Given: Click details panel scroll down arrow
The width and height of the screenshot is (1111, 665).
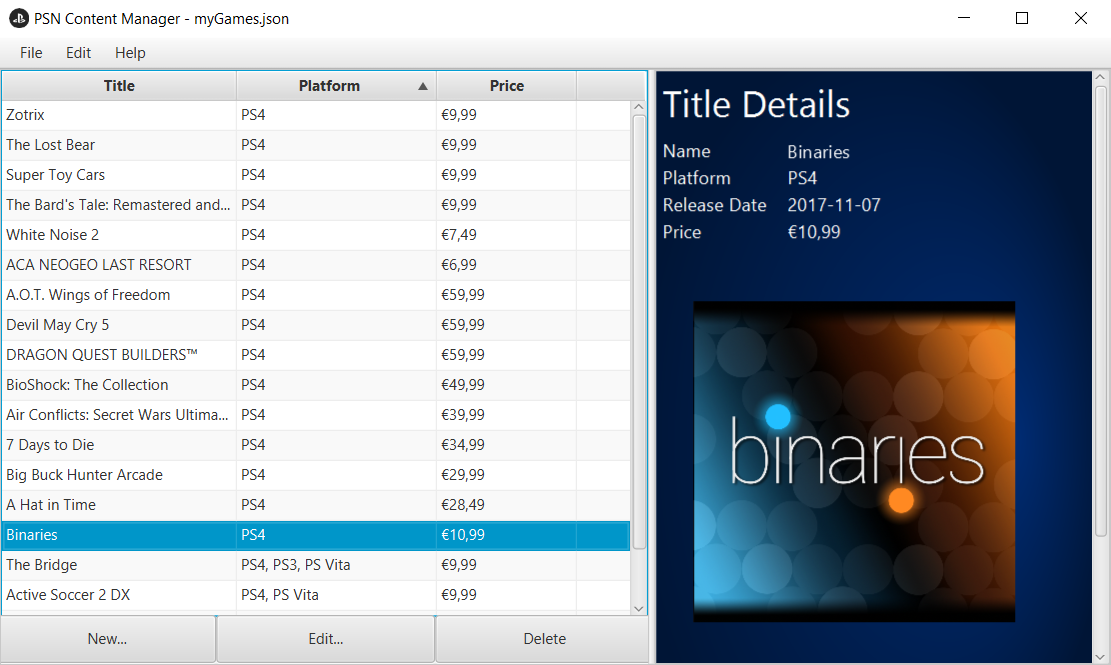Looking at the screenshot, I should point(1100,657).
